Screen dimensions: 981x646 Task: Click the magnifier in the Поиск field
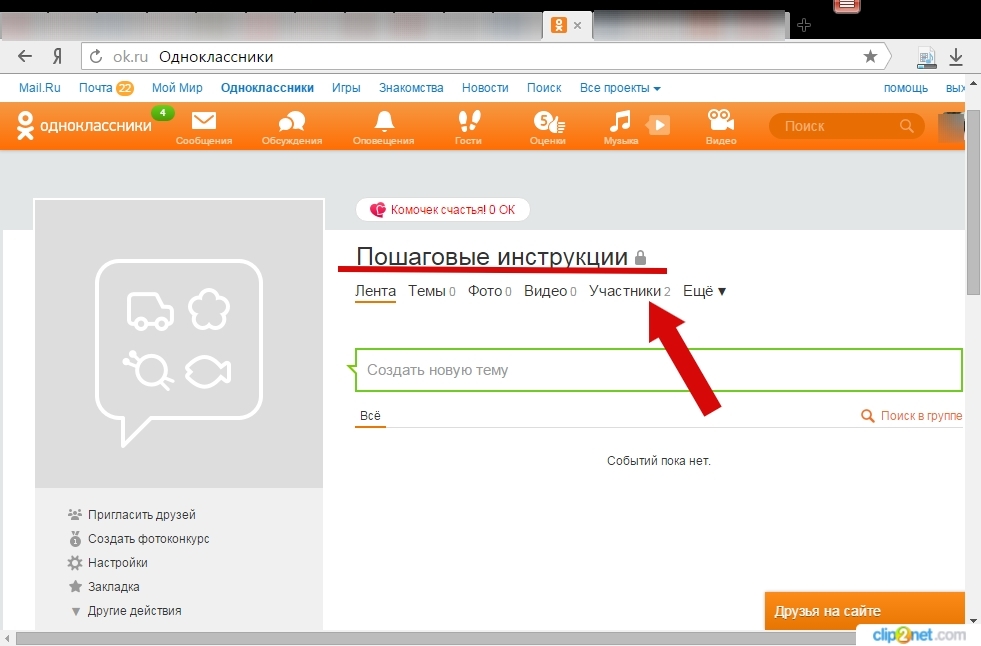click(x=907, y=126)
